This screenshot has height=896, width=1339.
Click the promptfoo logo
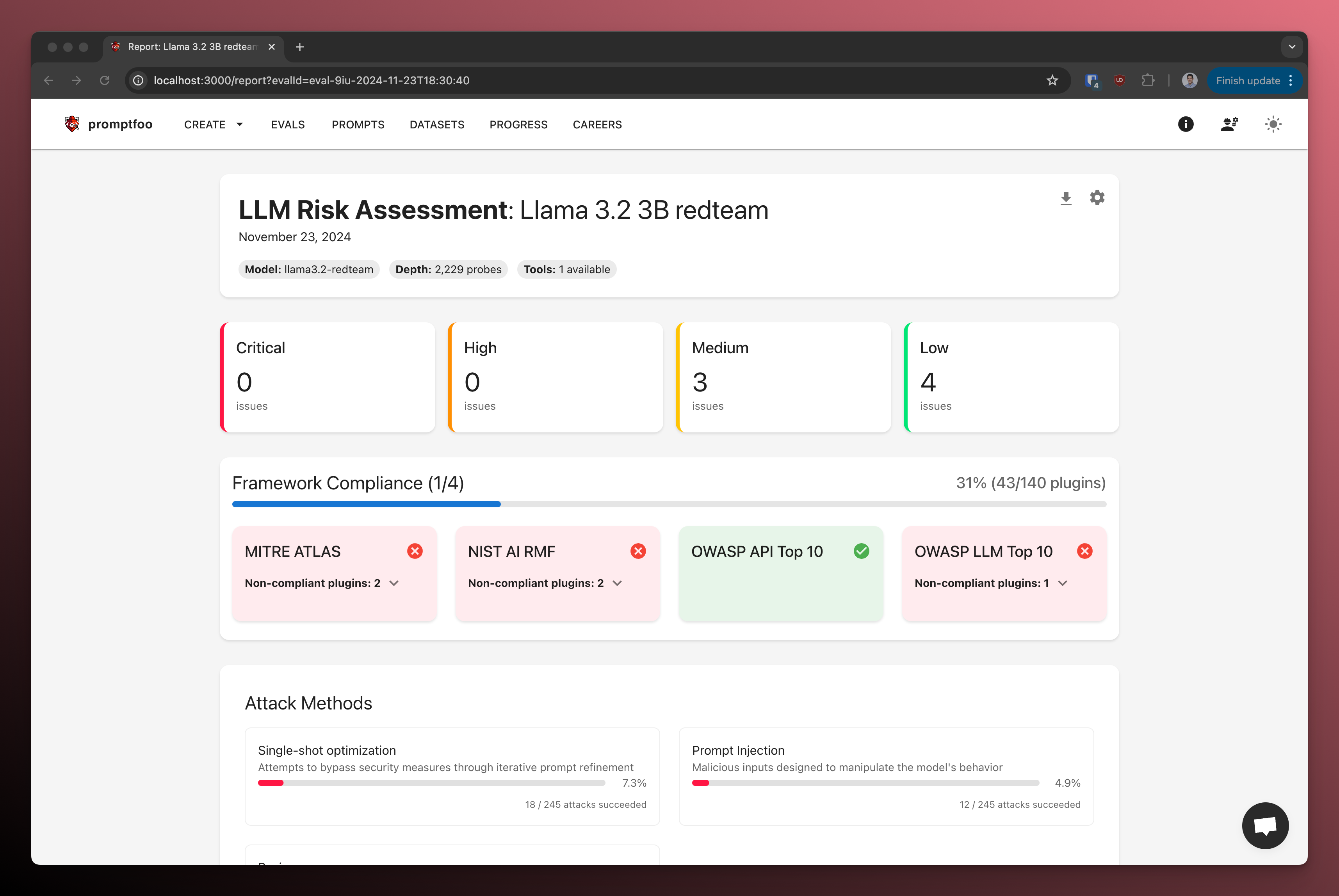(x=72, y=124)
